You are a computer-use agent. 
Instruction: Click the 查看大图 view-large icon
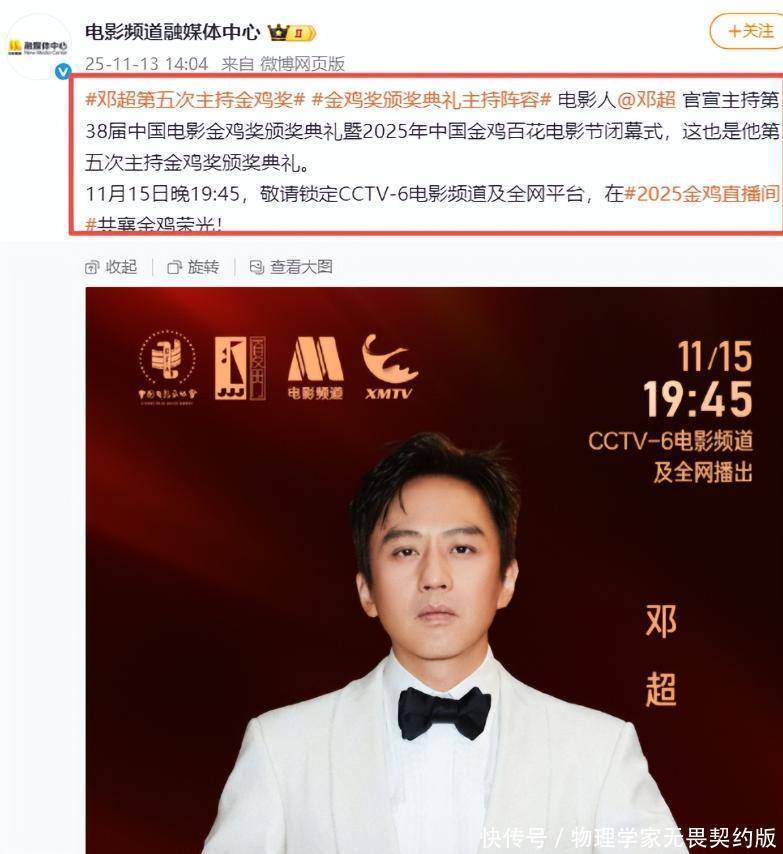click(x=256, y=267)
